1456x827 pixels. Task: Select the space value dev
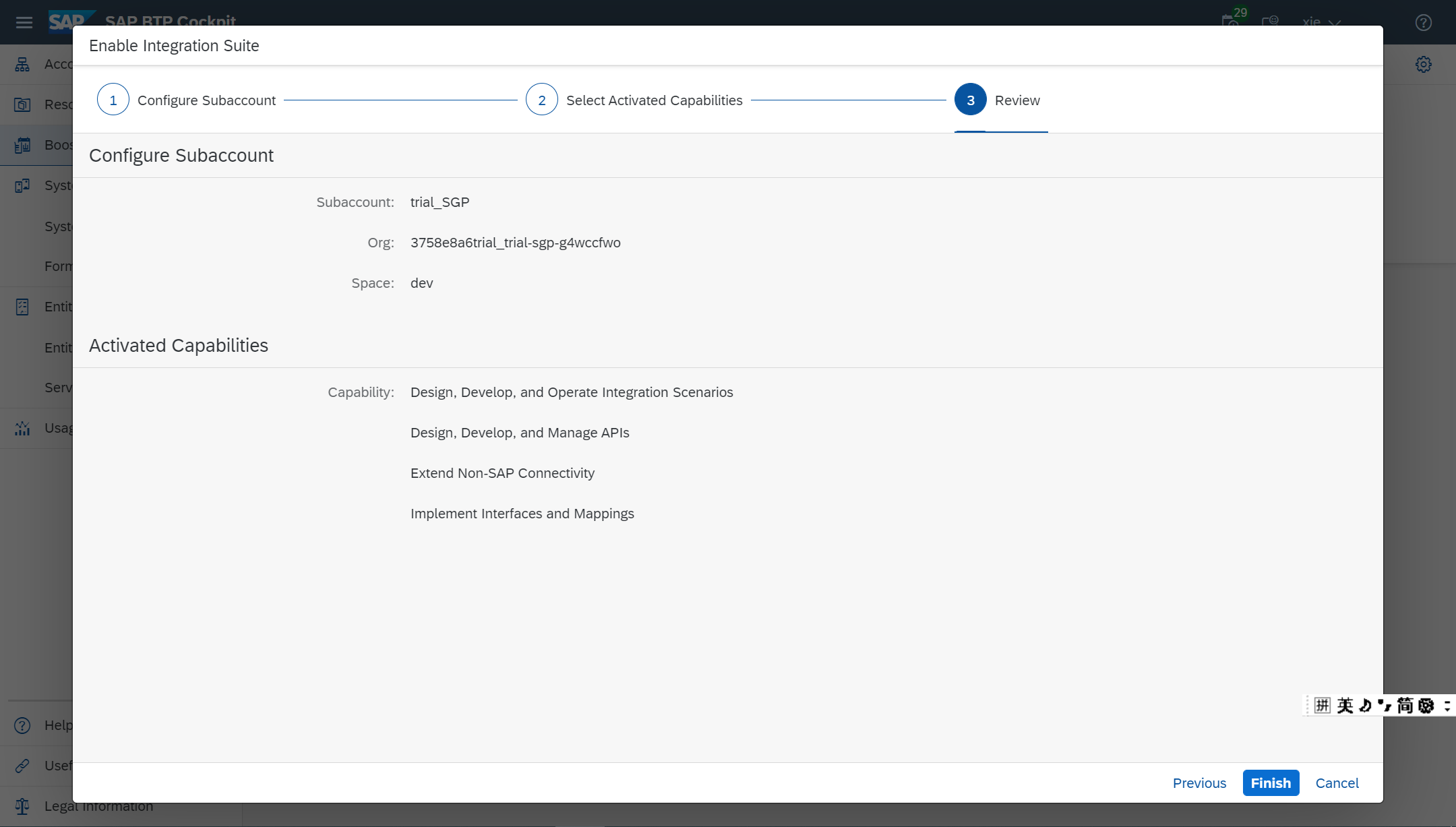422,283
